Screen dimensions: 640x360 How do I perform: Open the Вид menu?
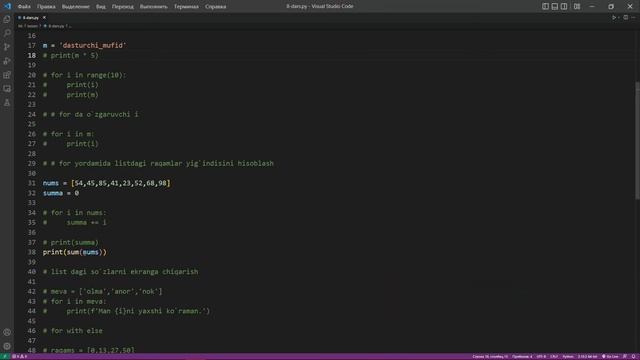(100, 7)
